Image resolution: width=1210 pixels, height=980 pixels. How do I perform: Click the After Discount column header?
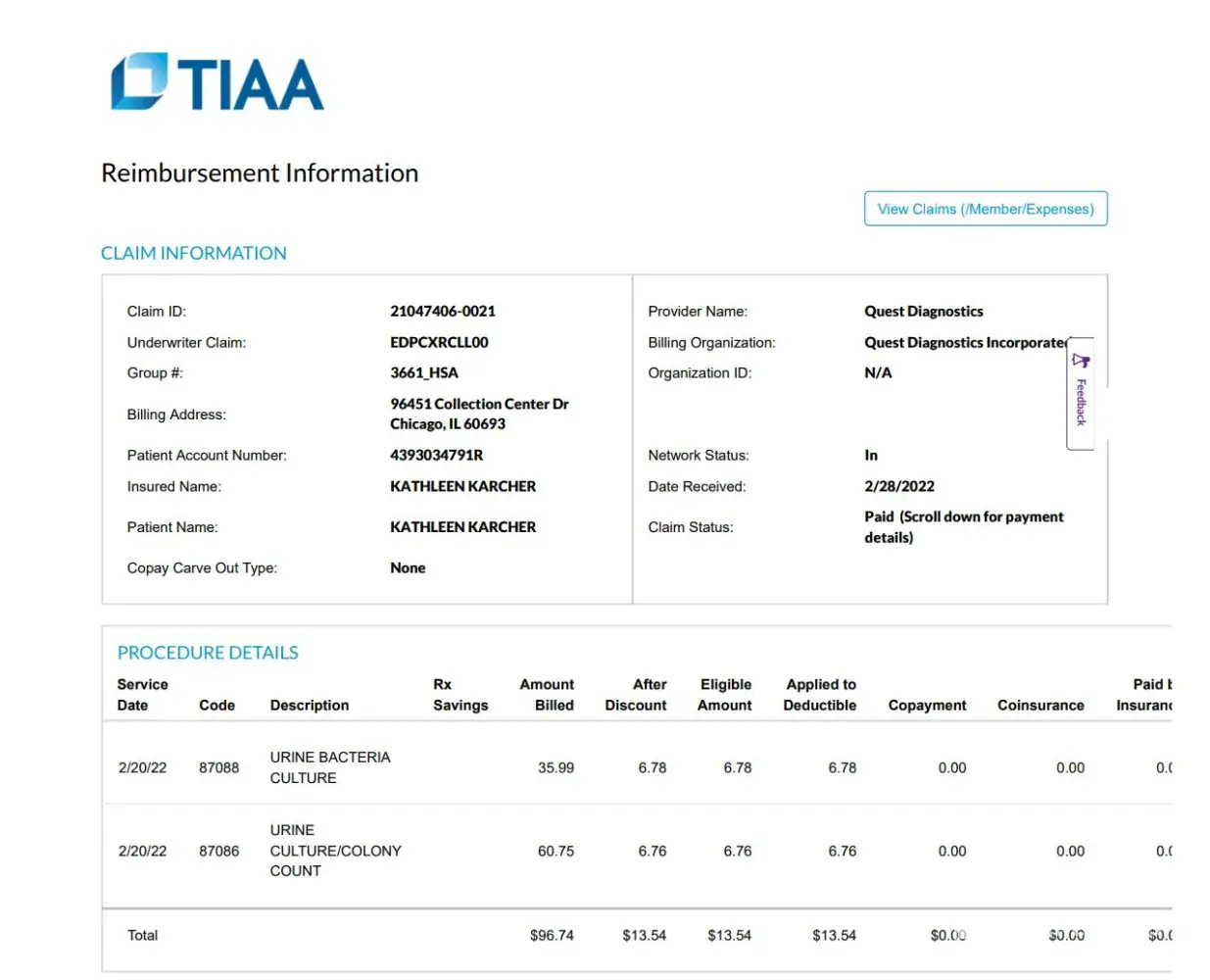[636, 695]
